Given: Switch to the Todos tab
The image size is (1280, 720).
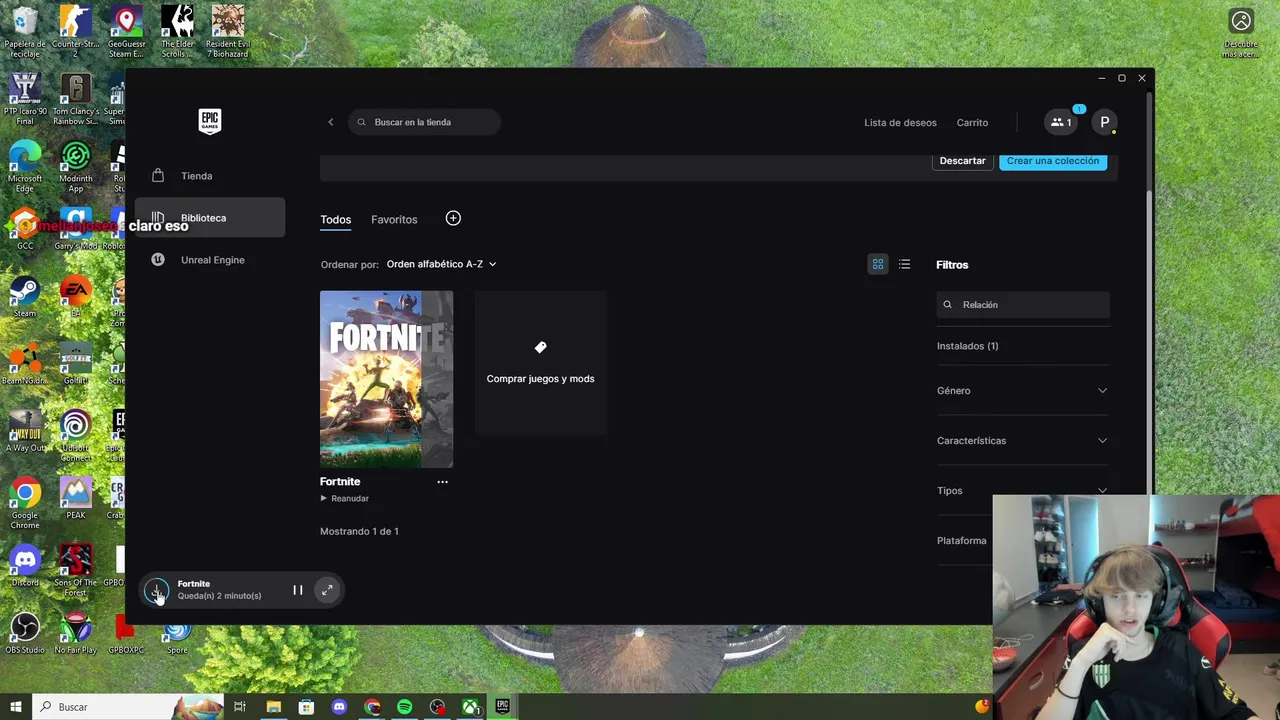Looking at the screenshot, I should point(335,220).
